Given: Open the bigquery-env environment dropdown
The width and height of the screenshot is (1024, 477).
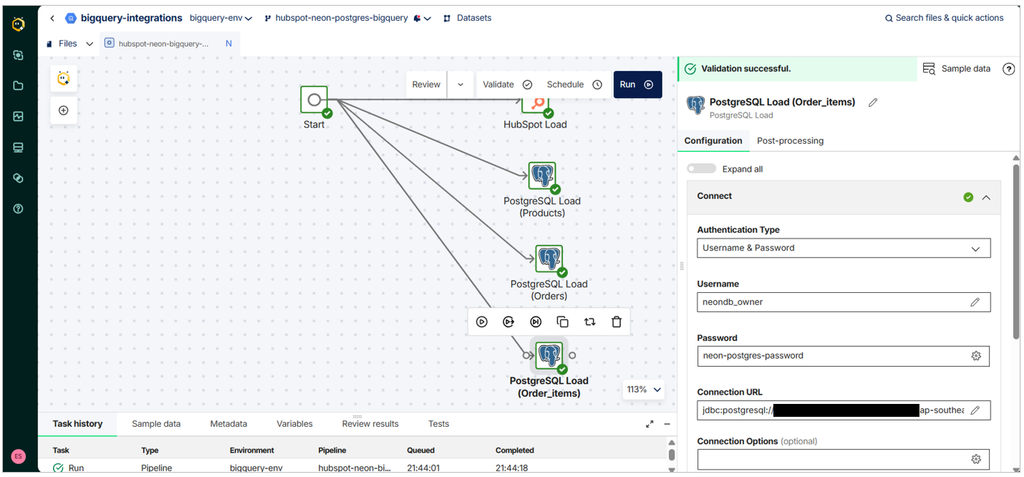Looking at the screenshot, I should coord(221,18).
